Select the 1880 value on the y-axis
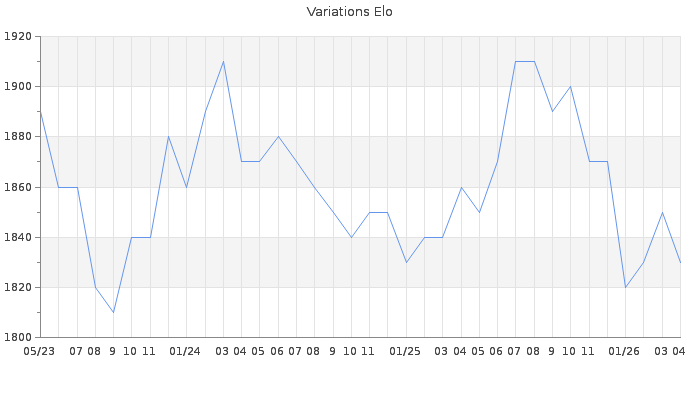Viewport: 700px width, 400px height. [18, 137]
